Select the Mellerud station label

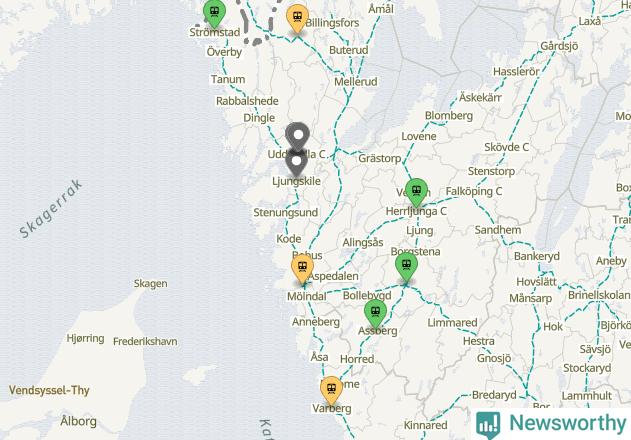coord(356,82)
